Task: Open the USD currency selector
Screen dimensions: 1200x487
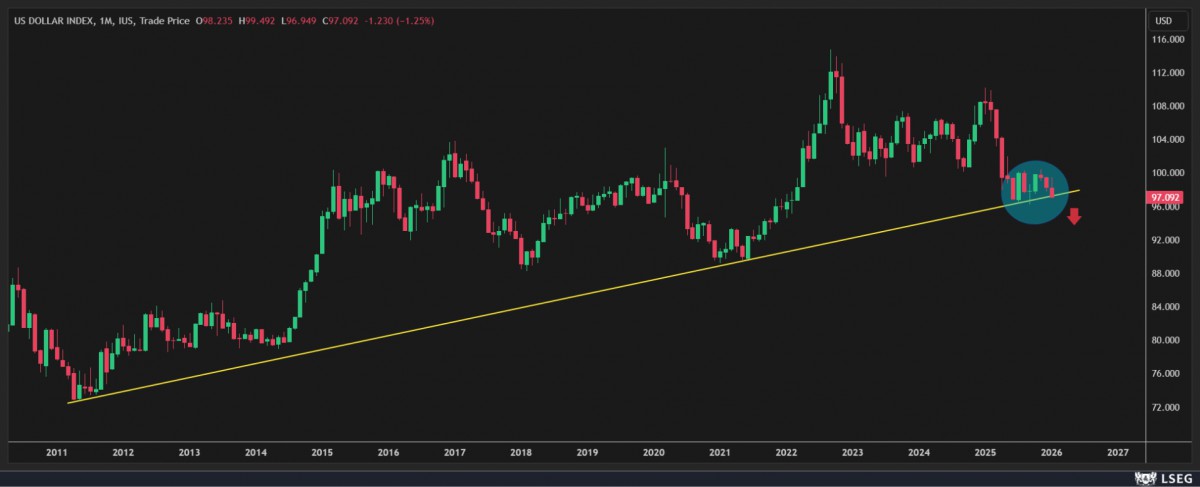Action: (x=1163, y=20)
